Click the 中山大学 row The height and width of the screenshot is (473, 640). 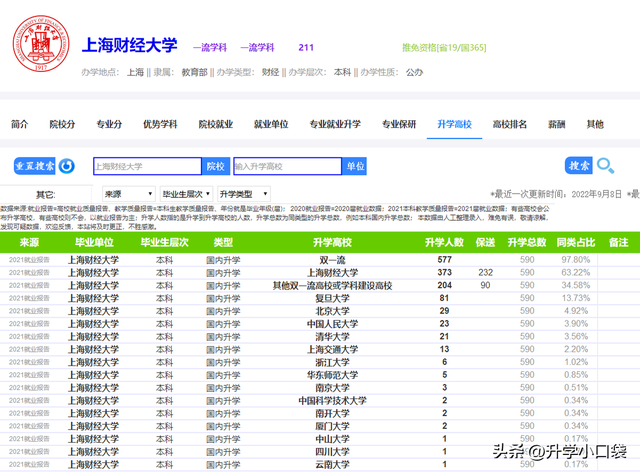click(x=320, y=439)
